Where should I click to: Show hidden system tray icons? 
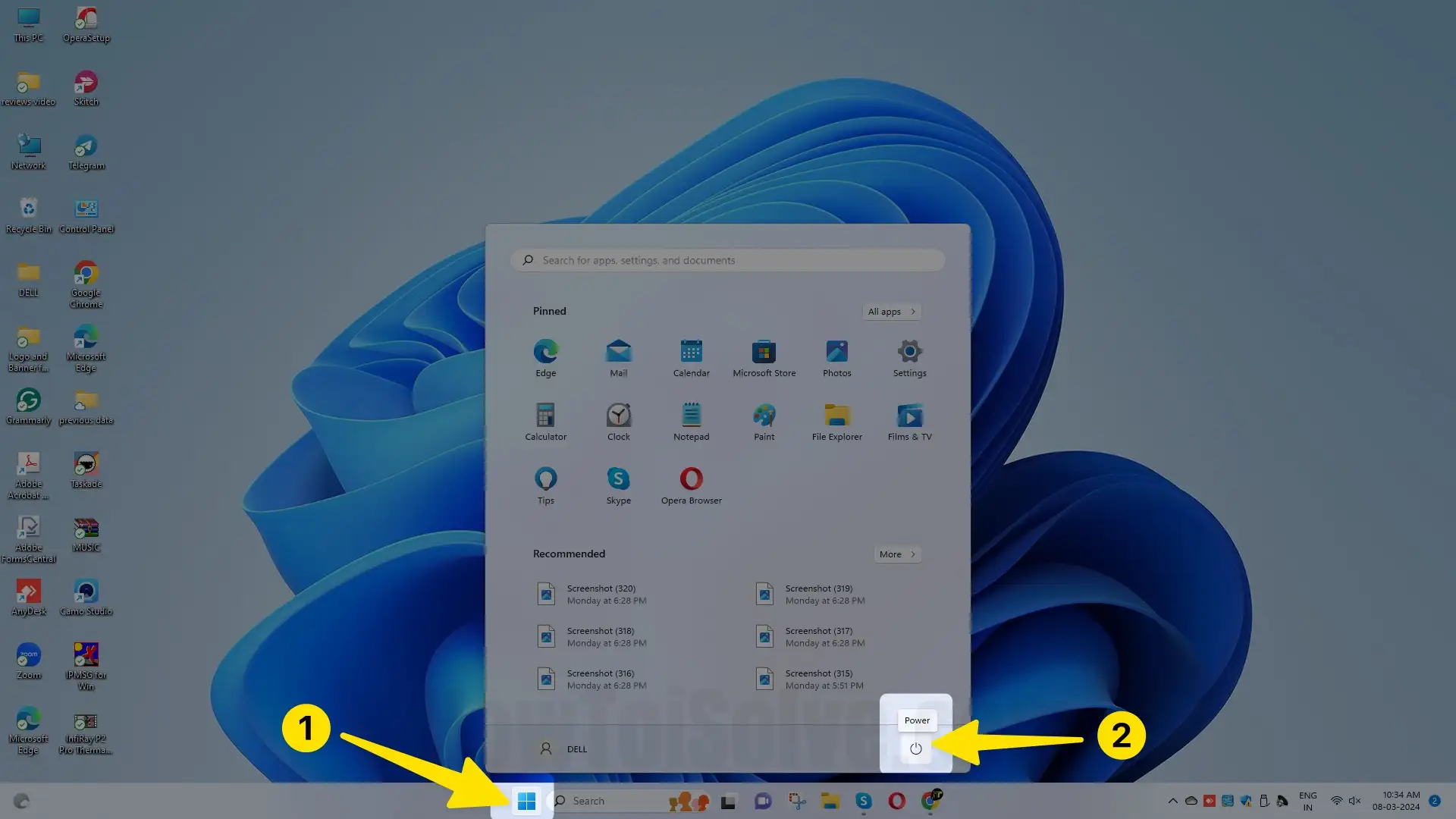tap(1173, 801)
